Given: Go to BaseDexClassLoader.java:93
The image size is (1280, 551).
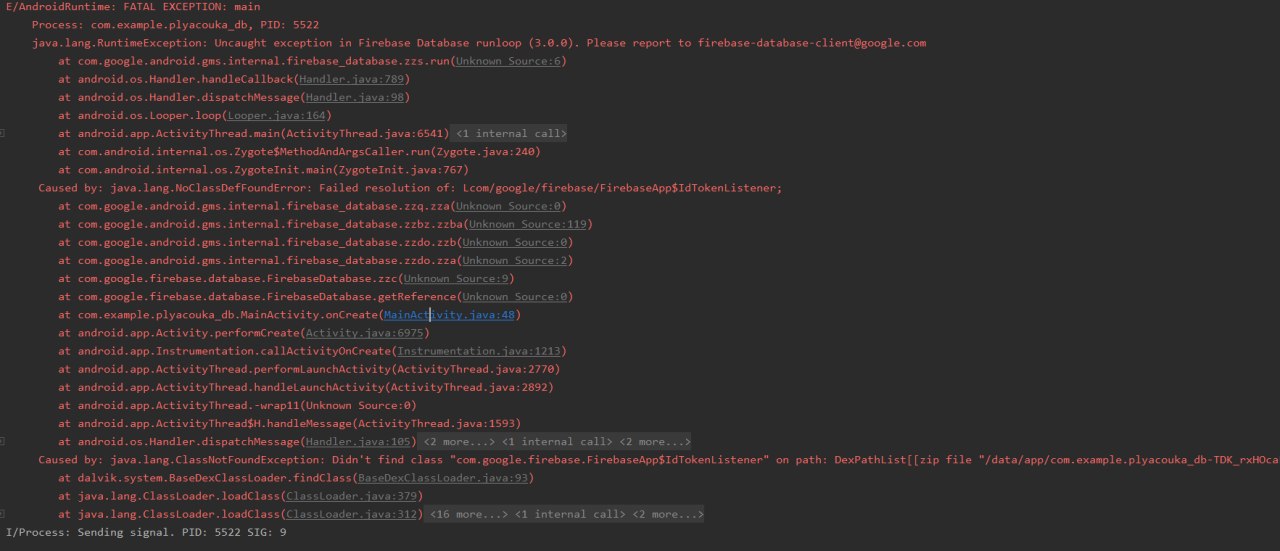Looking at the screenshot, I should click(x=442, y=478).
